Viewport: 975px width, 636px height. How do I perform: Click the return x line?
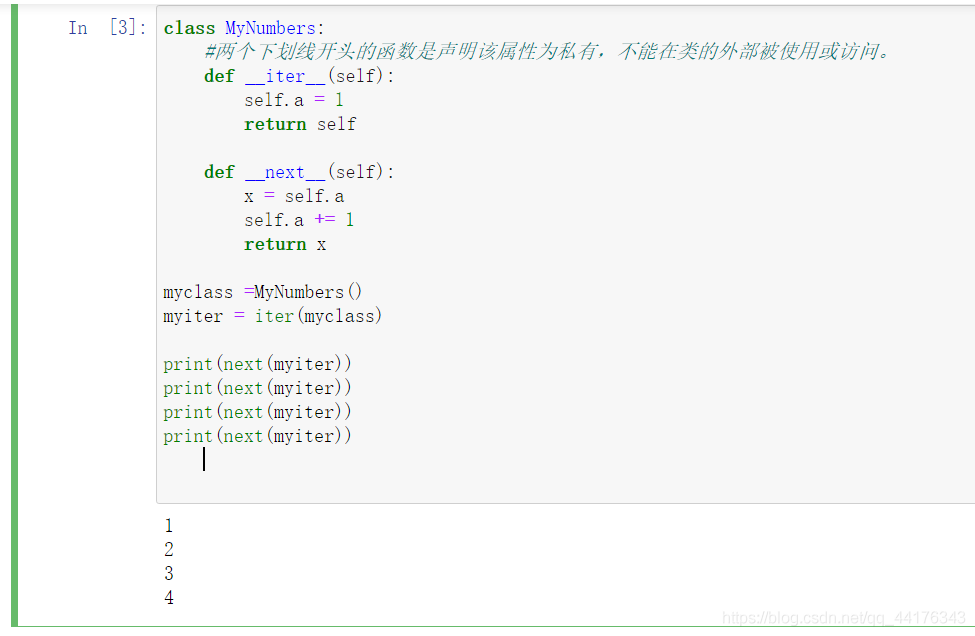click(285, 244)
